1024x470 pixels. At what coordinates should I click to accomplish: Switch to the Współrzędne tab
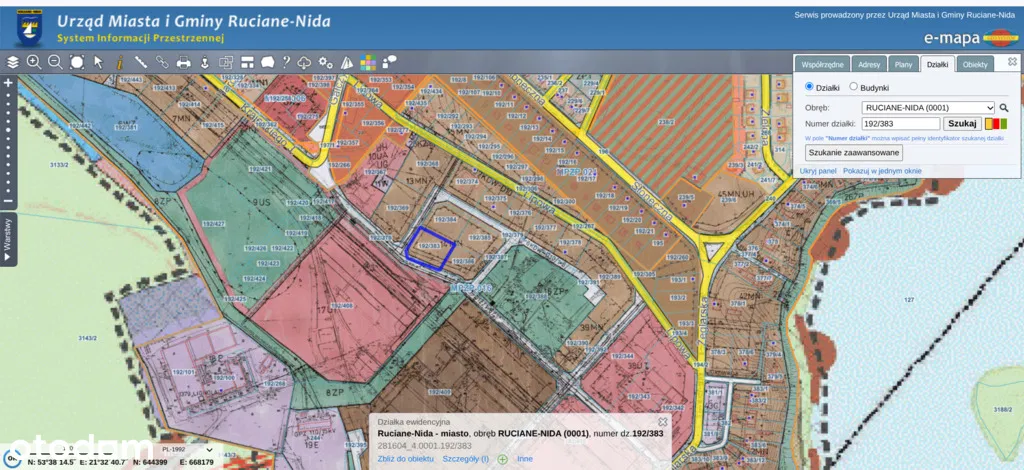(822, 64)
